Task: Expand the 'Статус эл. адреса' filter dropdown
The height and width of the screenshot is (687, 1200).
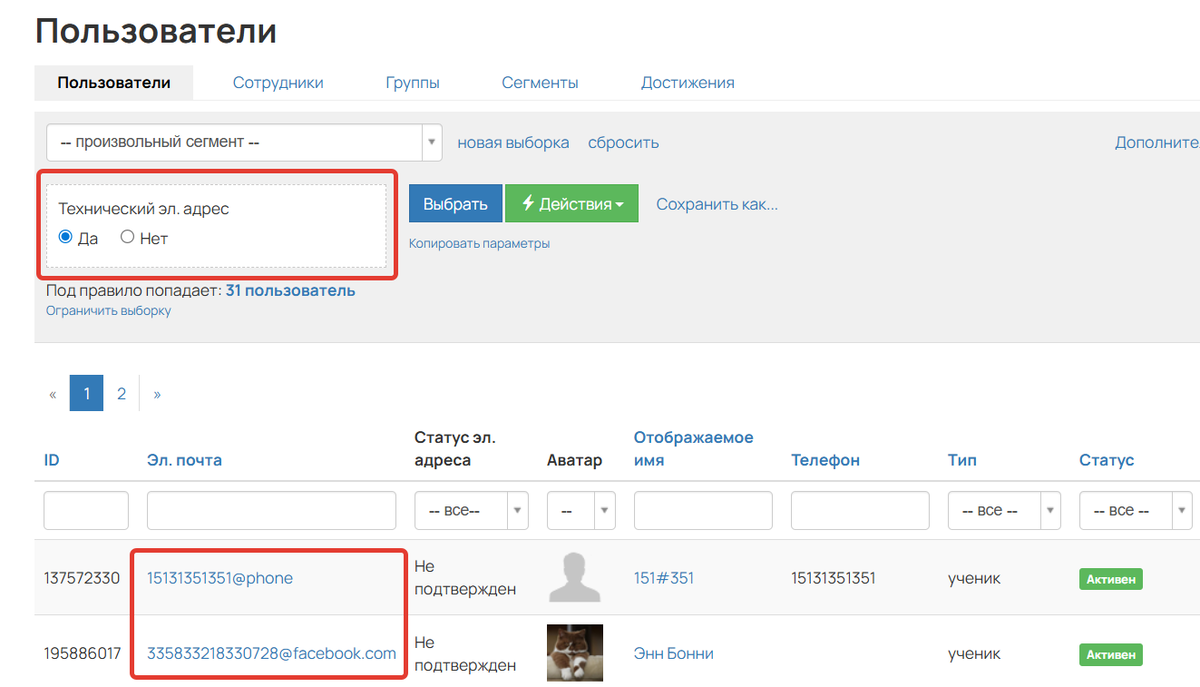Action: point(472,510)
